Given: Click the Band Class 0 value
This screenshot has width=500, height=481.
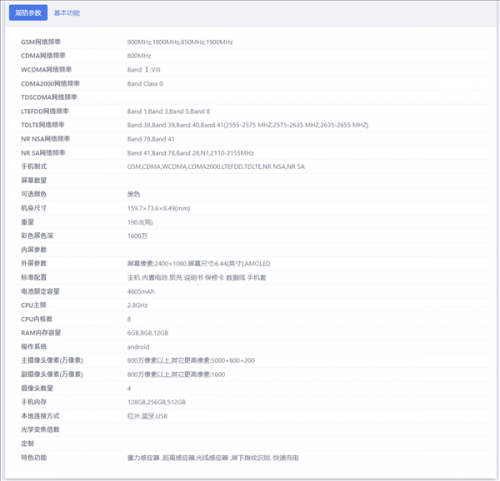Looking at the screenshot, I should pyautogui.click(x=145, y=84).
